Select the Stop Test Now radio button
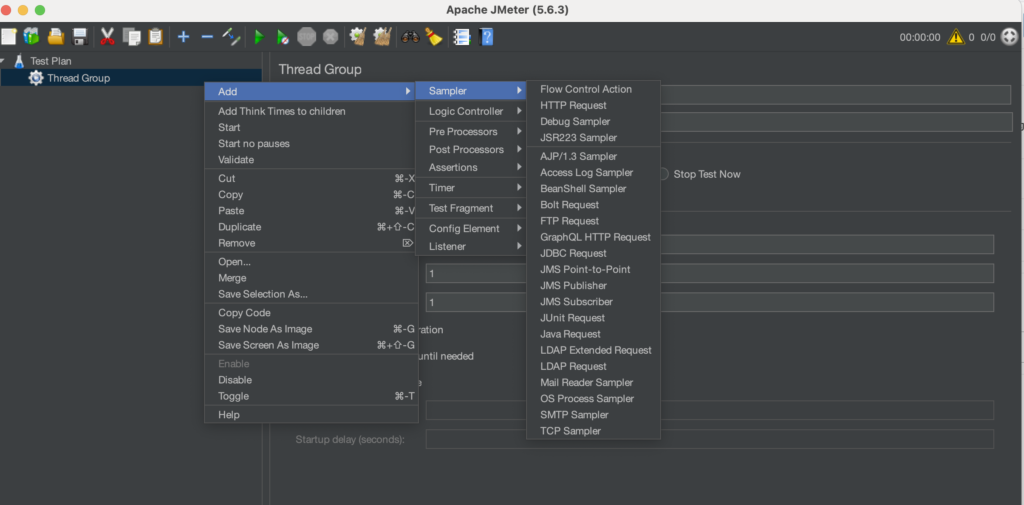 point(664,174)
